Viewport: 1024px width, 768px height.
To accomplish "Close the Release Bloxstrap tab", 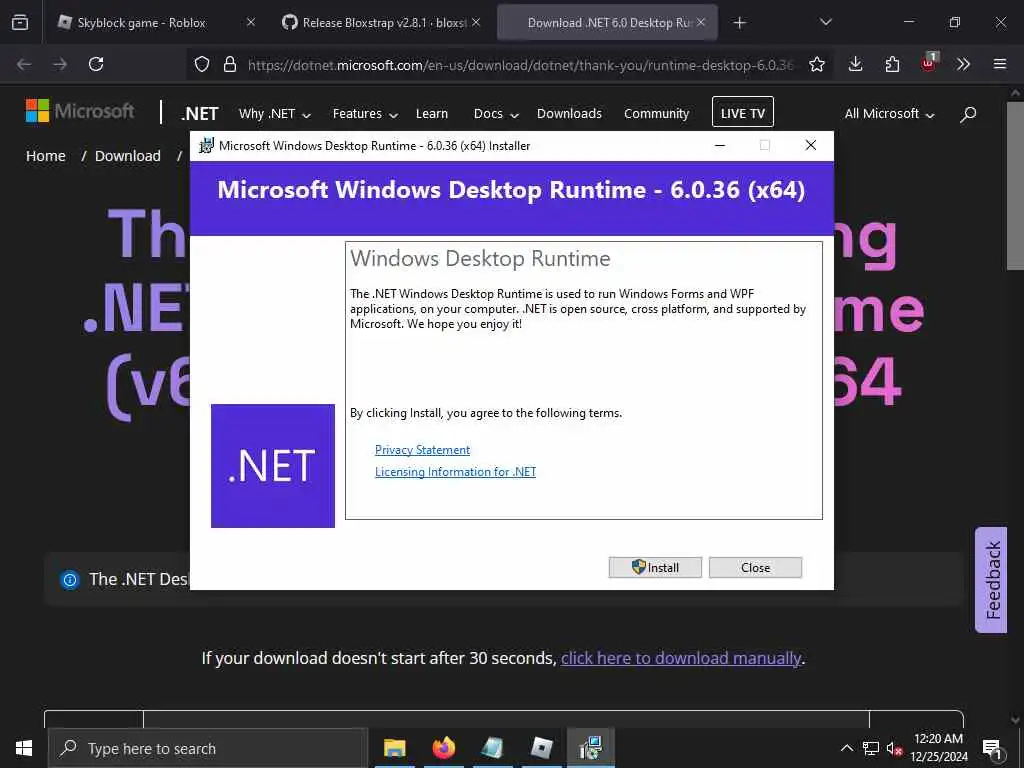I will [476, 22].
